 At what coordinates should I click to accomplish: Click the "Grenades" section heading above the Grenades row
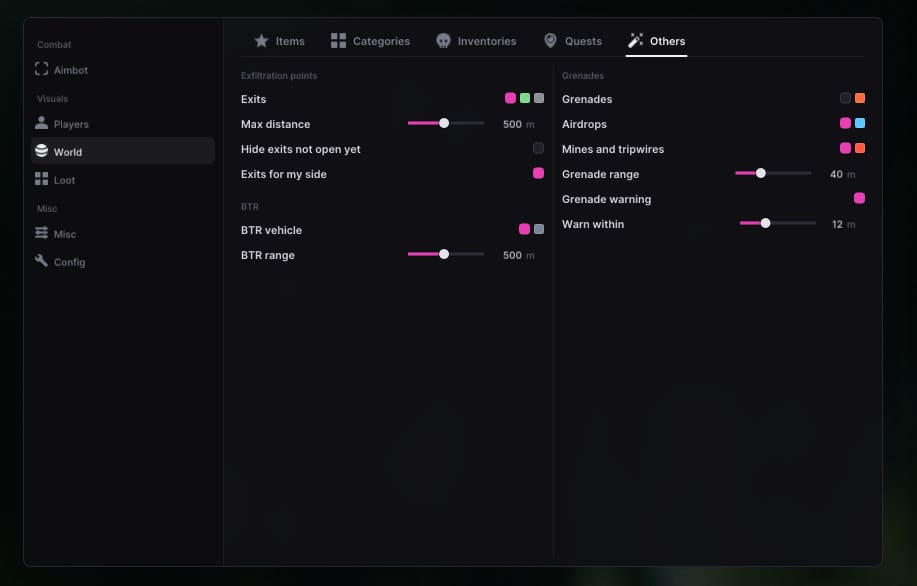click(x=583, y=75)
